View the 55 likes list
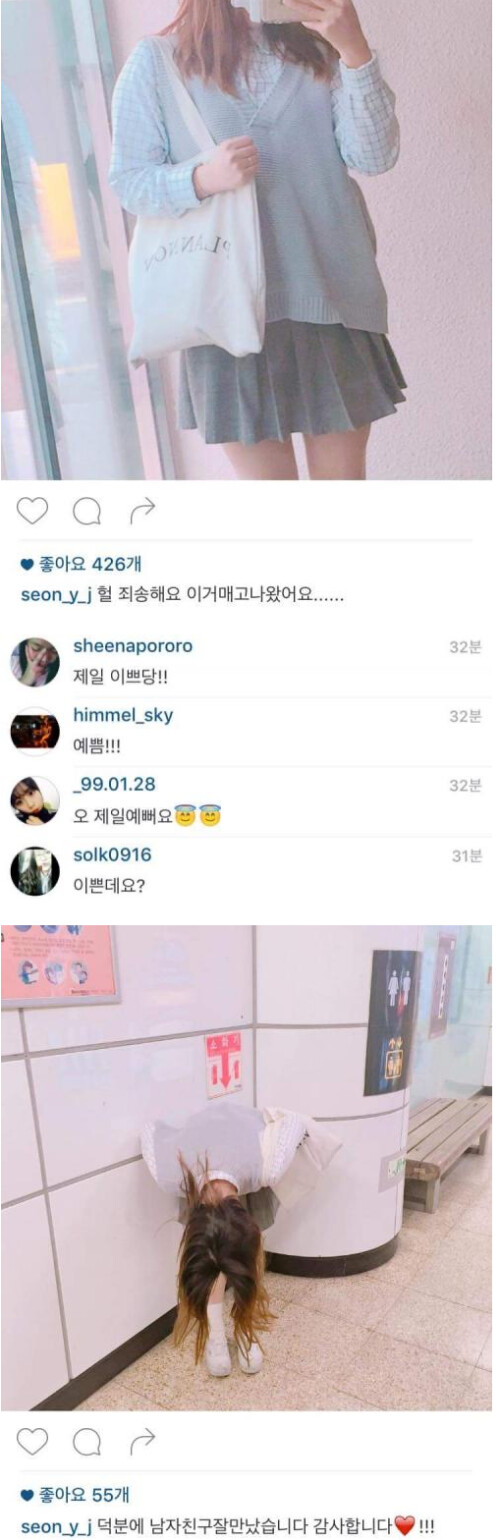Screen dimensions: 500x1540 tap(75, 1496)
